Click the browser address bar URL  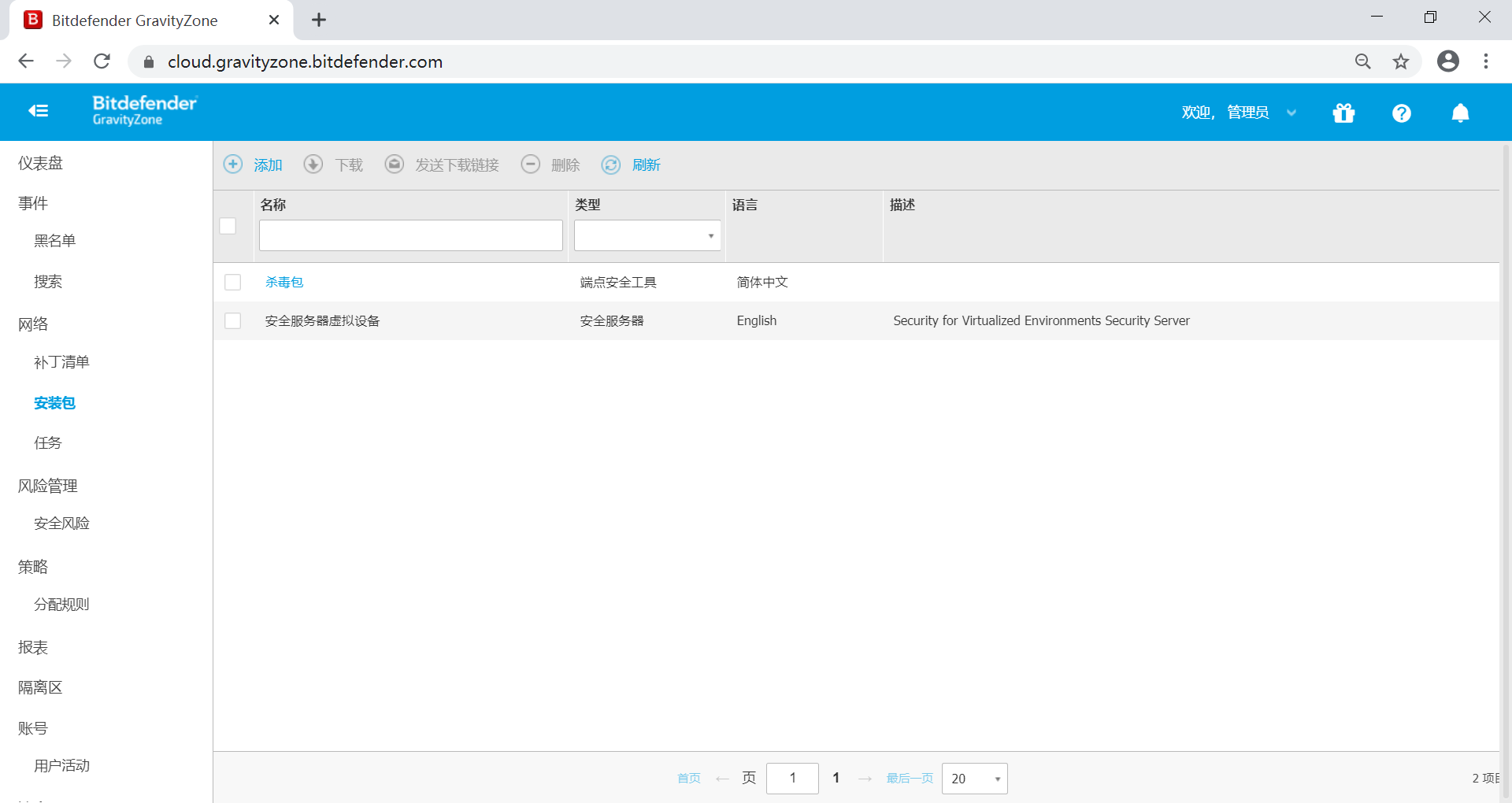tap(305, 61)
